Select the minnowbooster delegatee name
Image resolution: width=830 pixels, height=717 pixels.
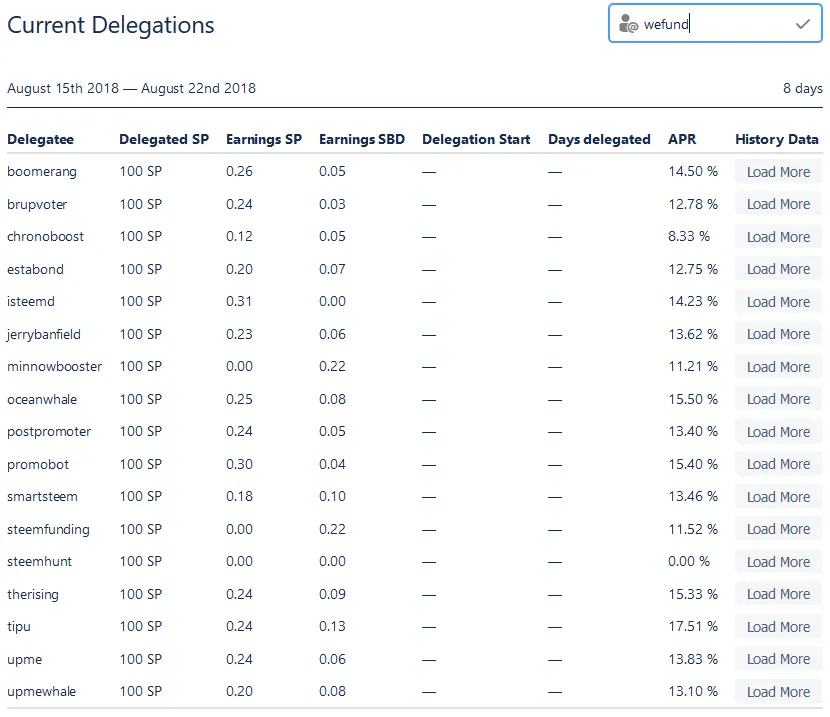click(55, 367)
